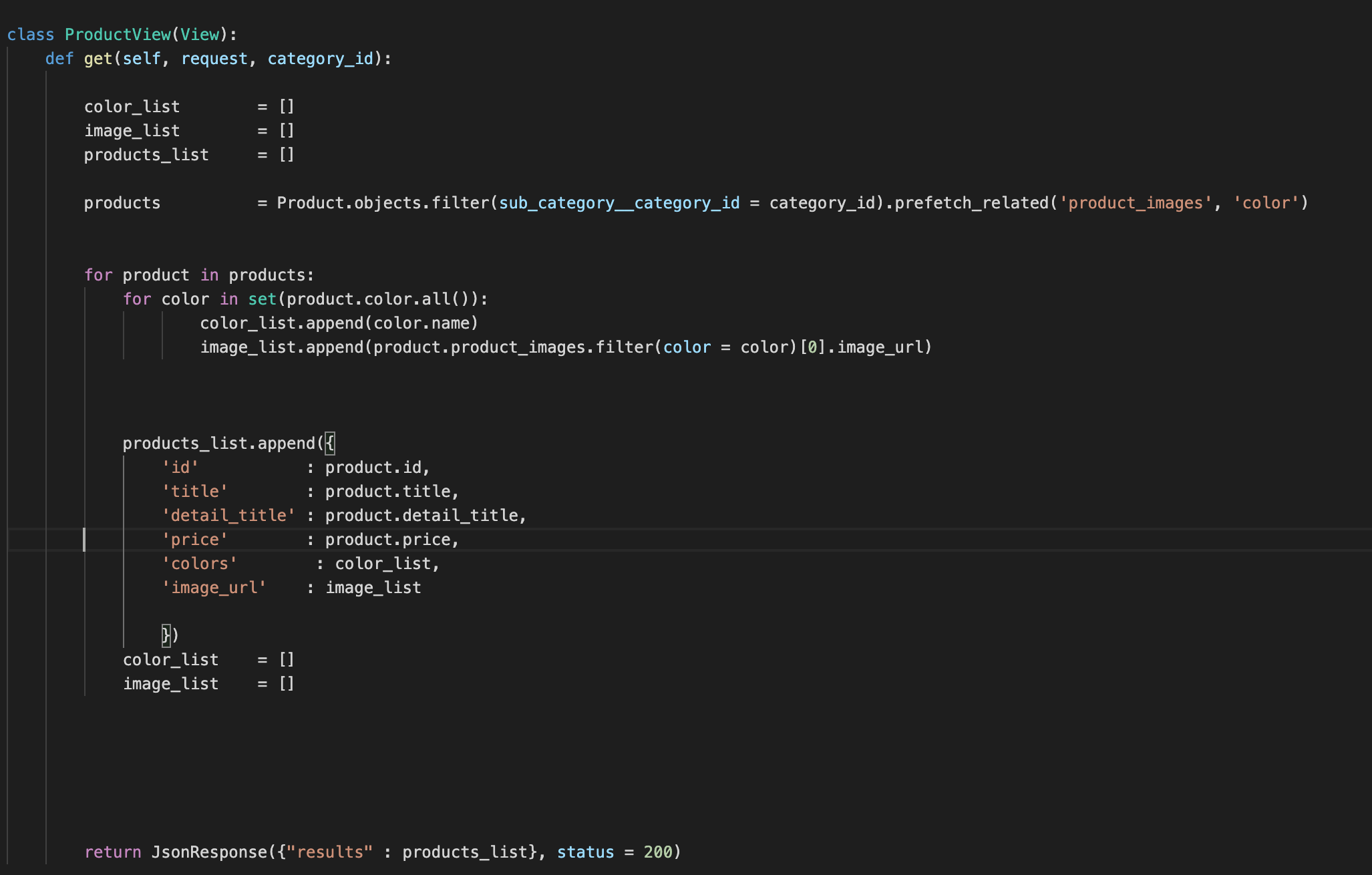Click the sub_category__category_id filter keyword
This screenshot has width=1372, height=875.
[619, 203]
